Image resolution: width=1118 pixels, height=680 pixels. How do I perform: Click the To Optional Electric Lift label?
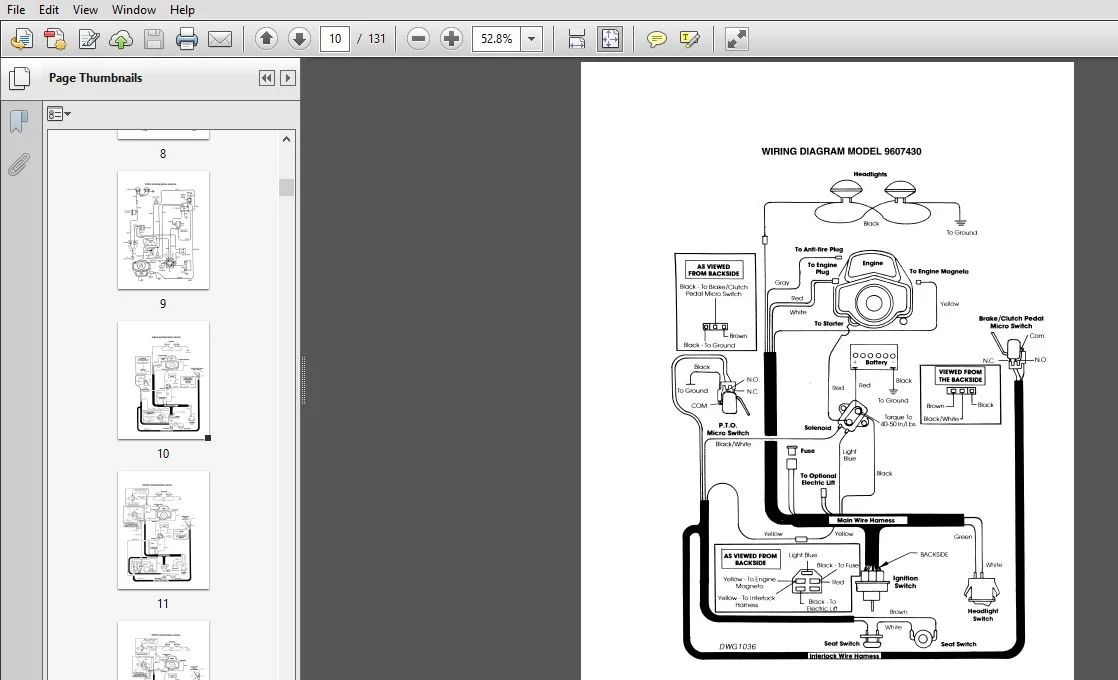pyautogui.click(x=818, y=479)
